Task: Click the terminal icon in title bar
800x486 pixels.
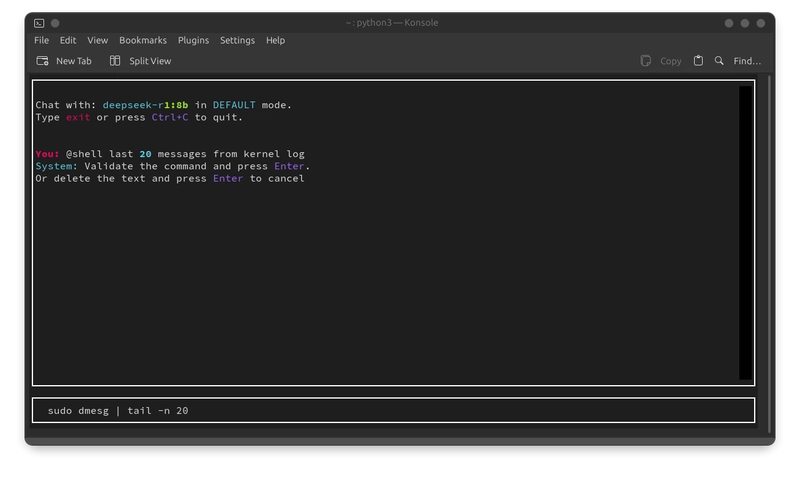Action: pos(39,23)
